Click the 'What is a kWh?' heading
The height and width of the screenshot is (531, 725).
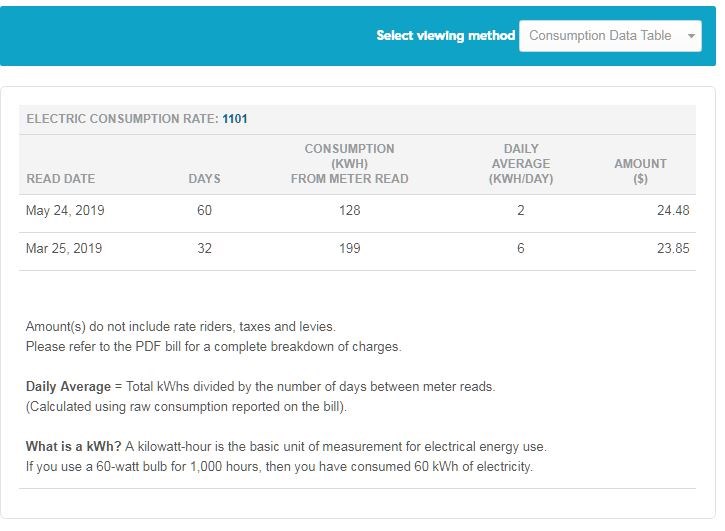click(73, 447)
